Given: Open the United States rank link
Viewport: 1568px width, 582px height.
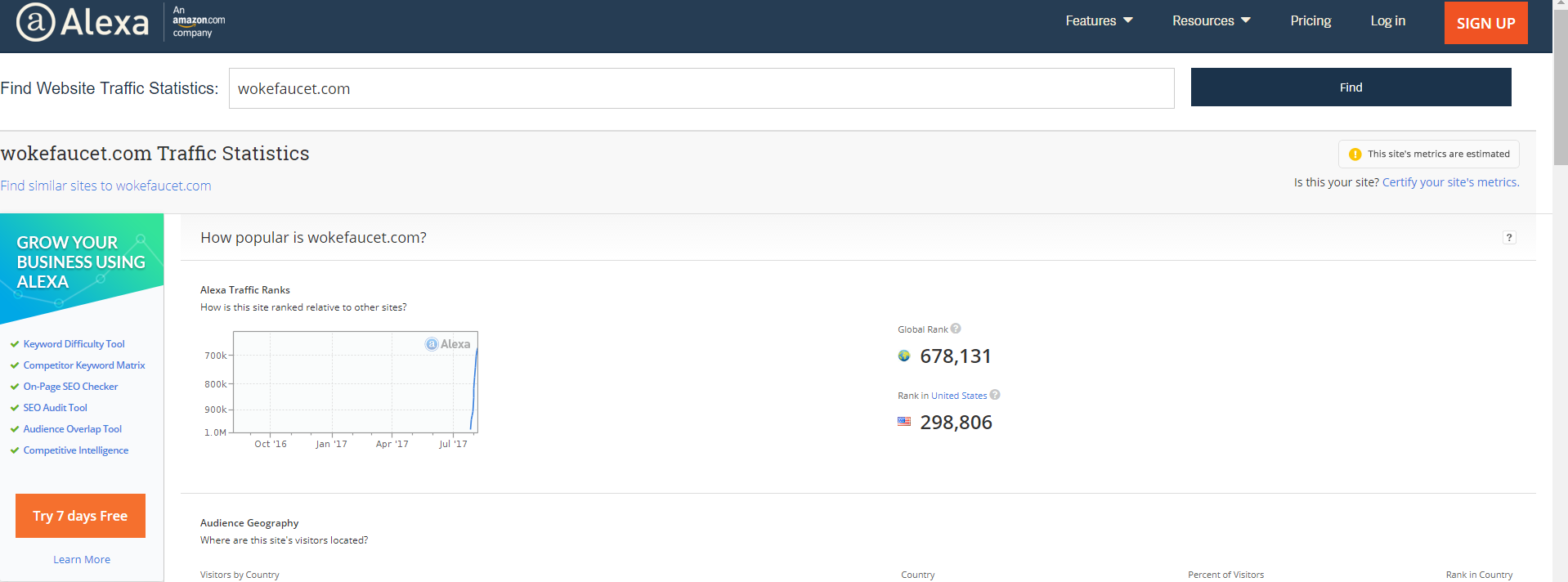Looking at the screenshot, I should (x=959, y=396).
